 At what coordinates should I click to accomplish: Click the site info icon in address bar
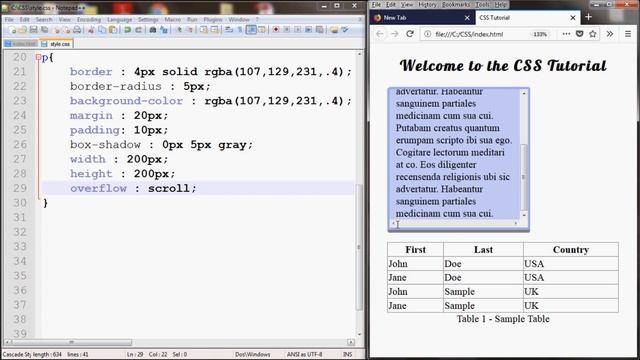[x=427, y=34]
